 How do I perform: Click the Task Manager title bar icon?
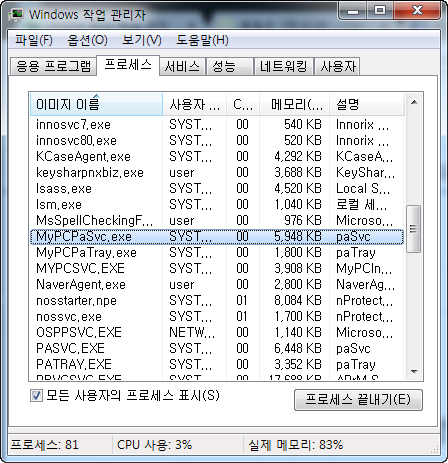[16, 15]
